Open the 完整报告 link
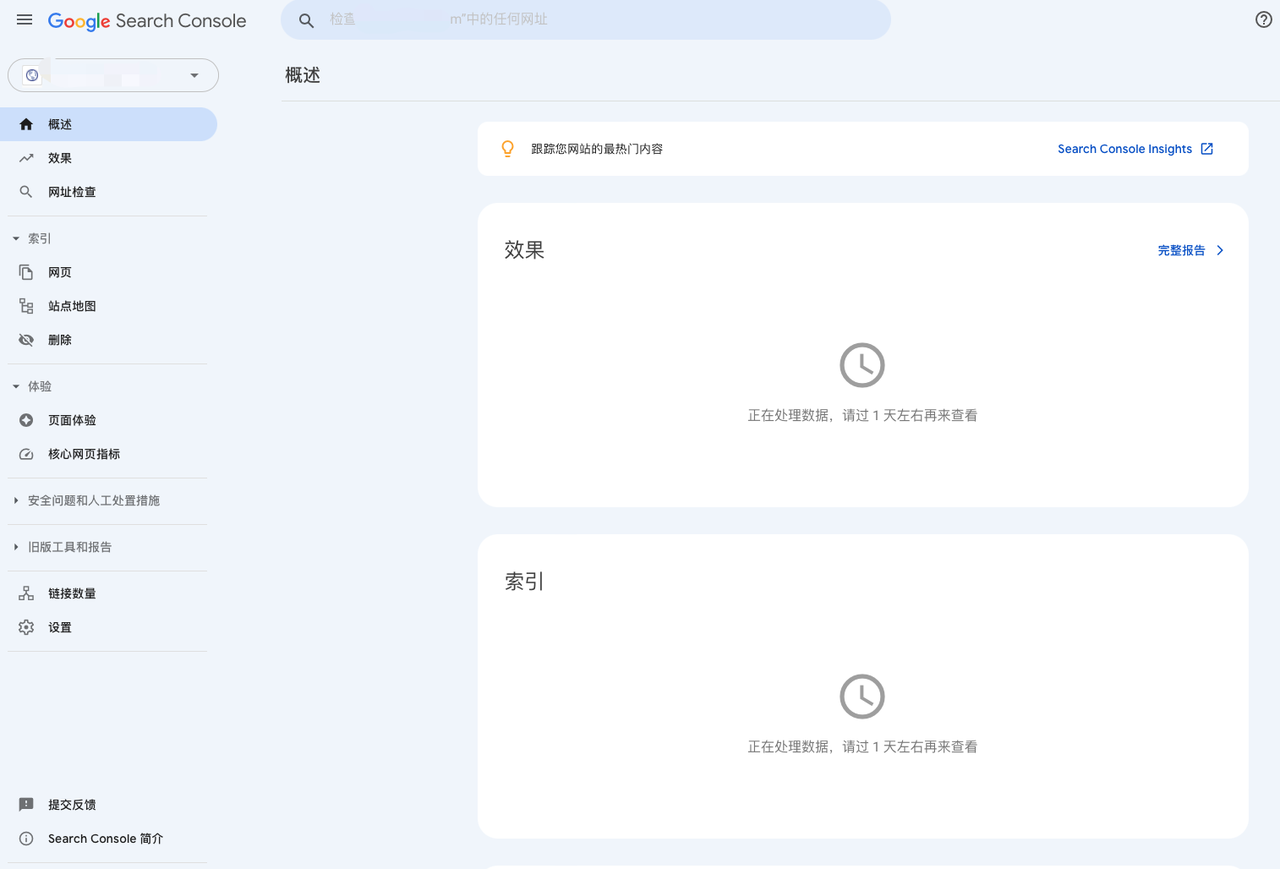This screenshot has width=1280, height=869. [x=1181, y=250]
